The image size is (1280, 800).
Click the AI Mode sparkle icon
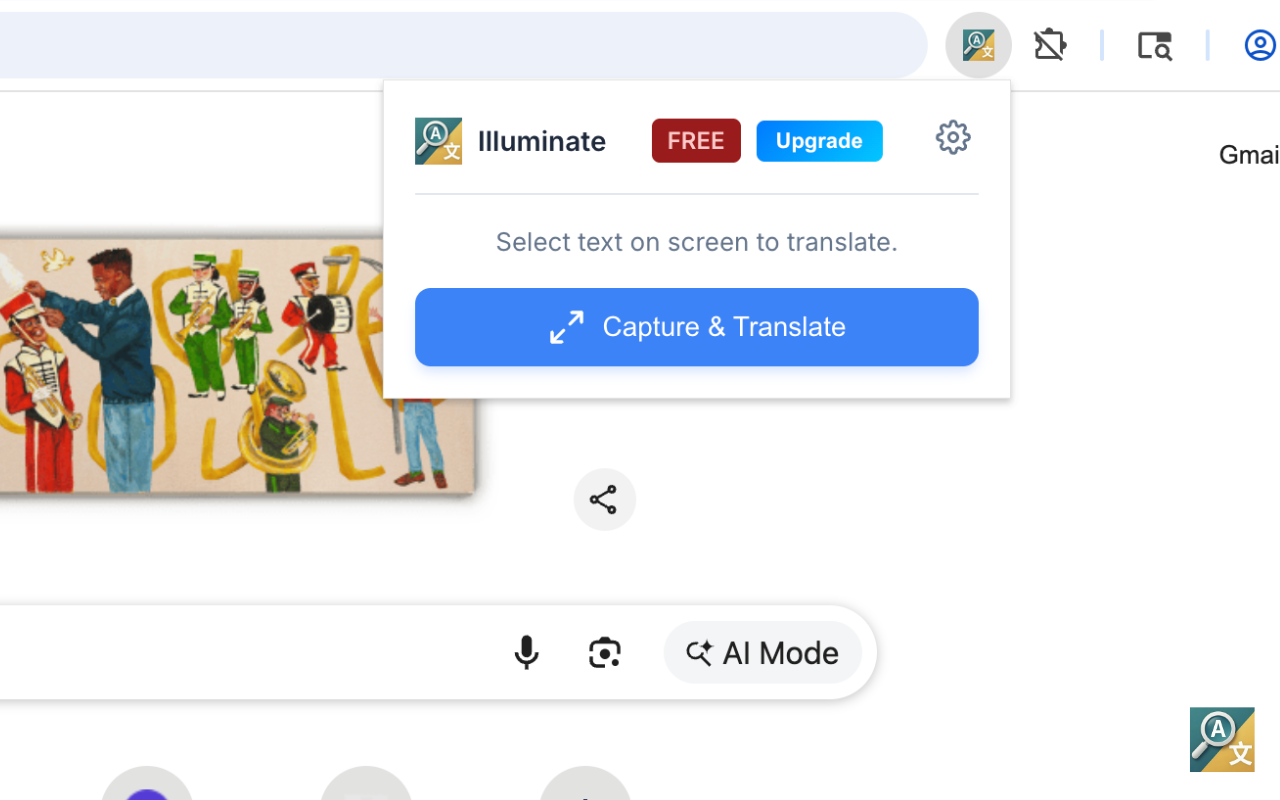pyautogui.click(x=700, y=652)
